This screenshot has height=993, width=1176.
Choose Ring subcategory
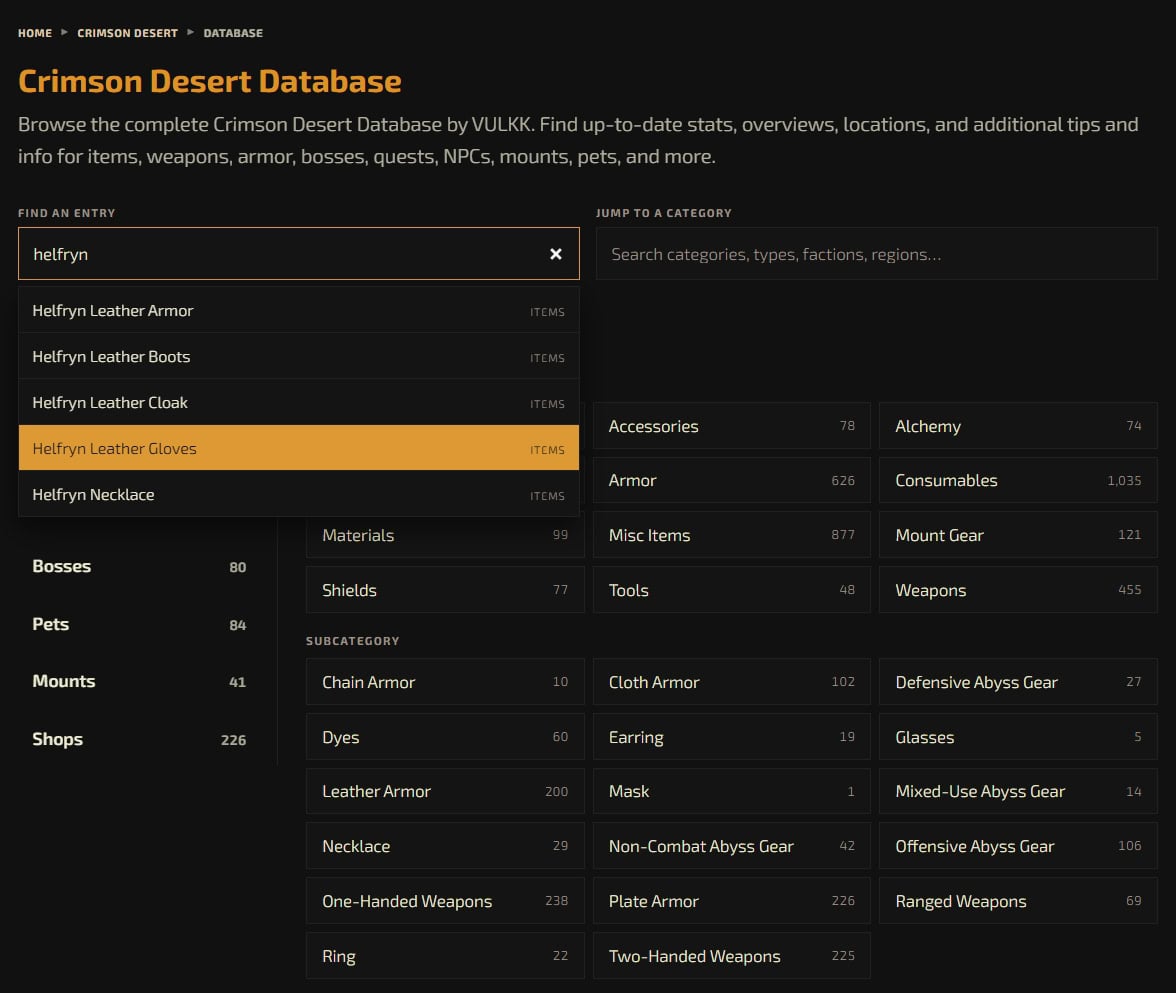coord(445,956)
